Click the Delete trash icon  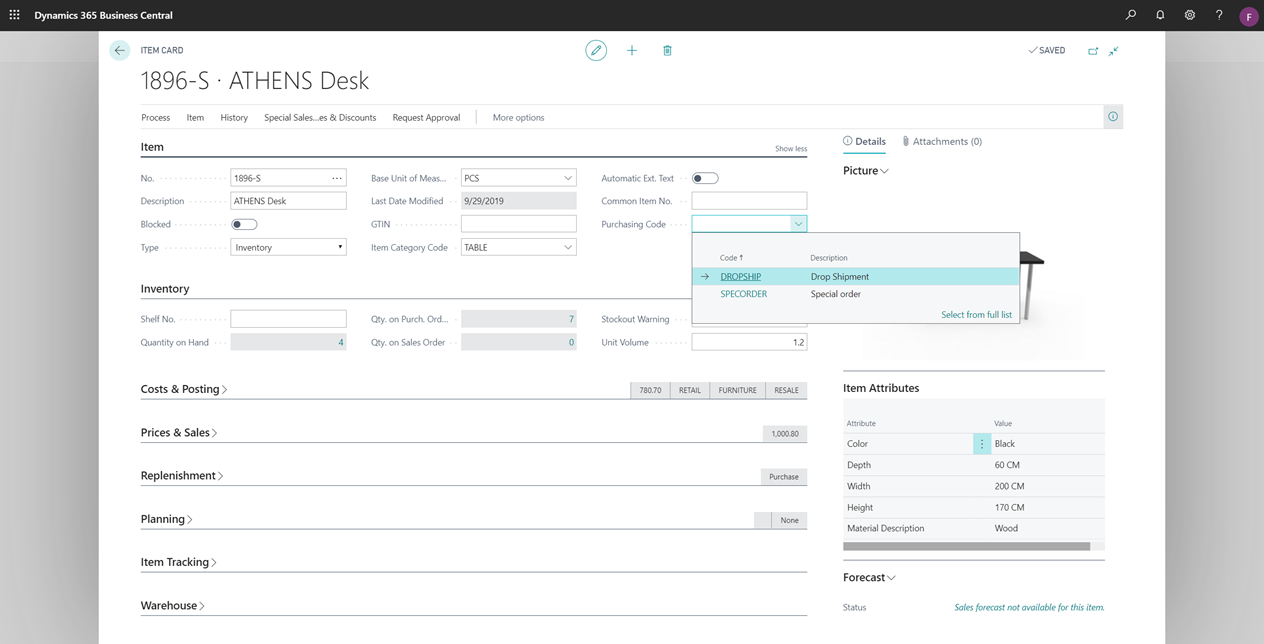pos(666,49)
